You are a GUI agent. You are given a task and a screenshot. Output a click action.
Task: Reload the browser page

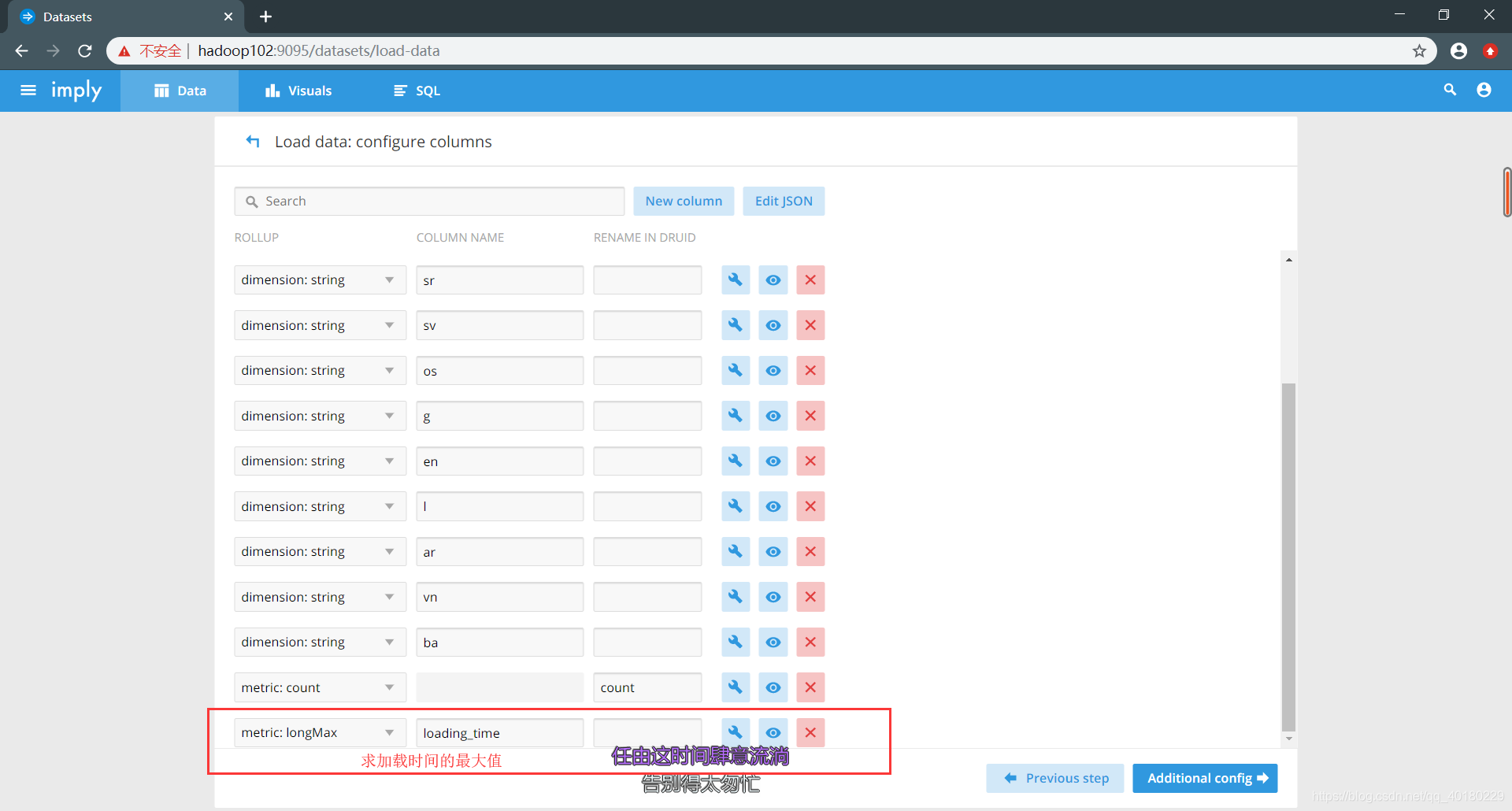pos(85,51)
